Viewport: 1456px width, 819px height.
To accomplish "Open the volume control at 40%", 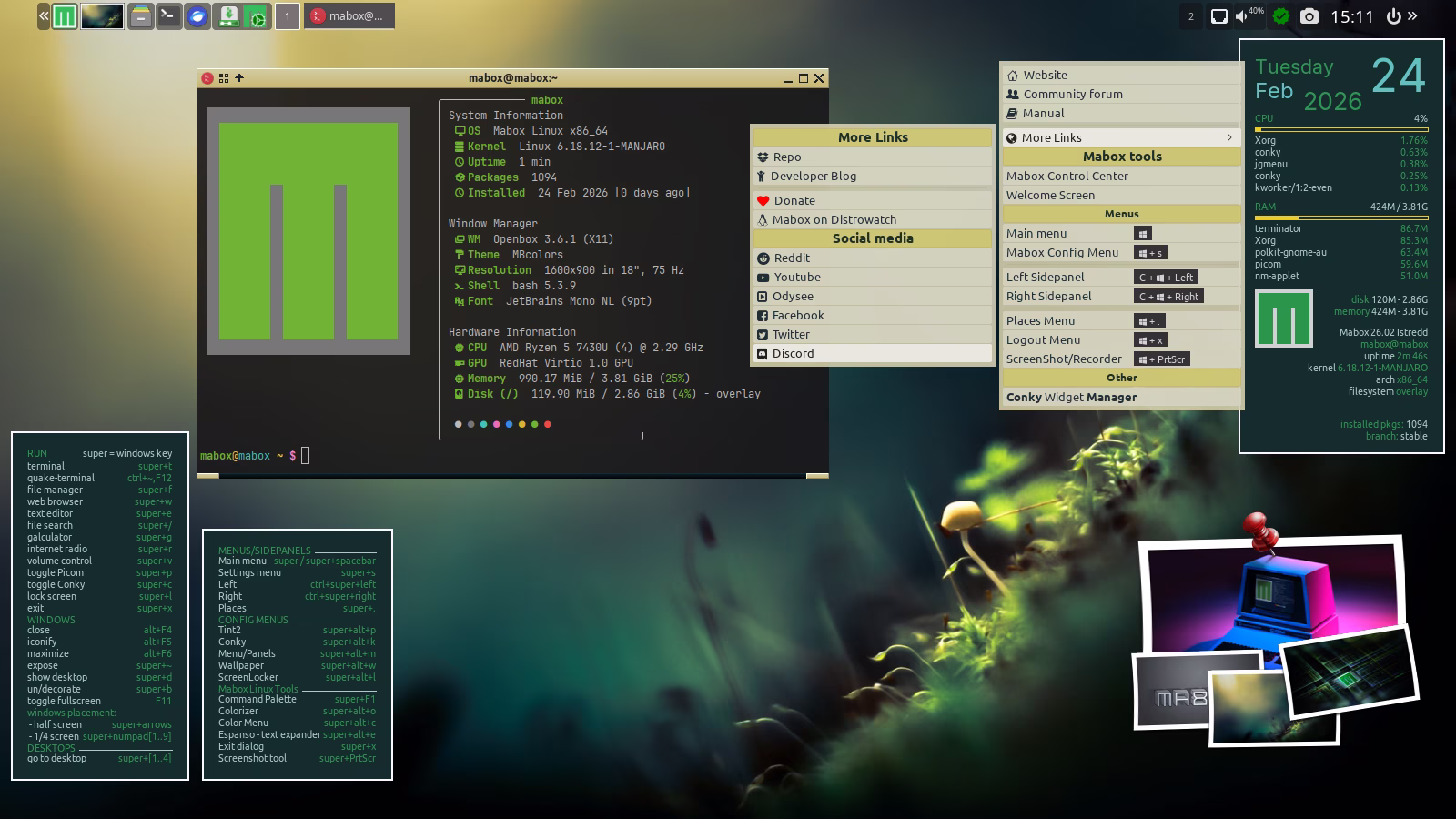I will point(1243,16).
